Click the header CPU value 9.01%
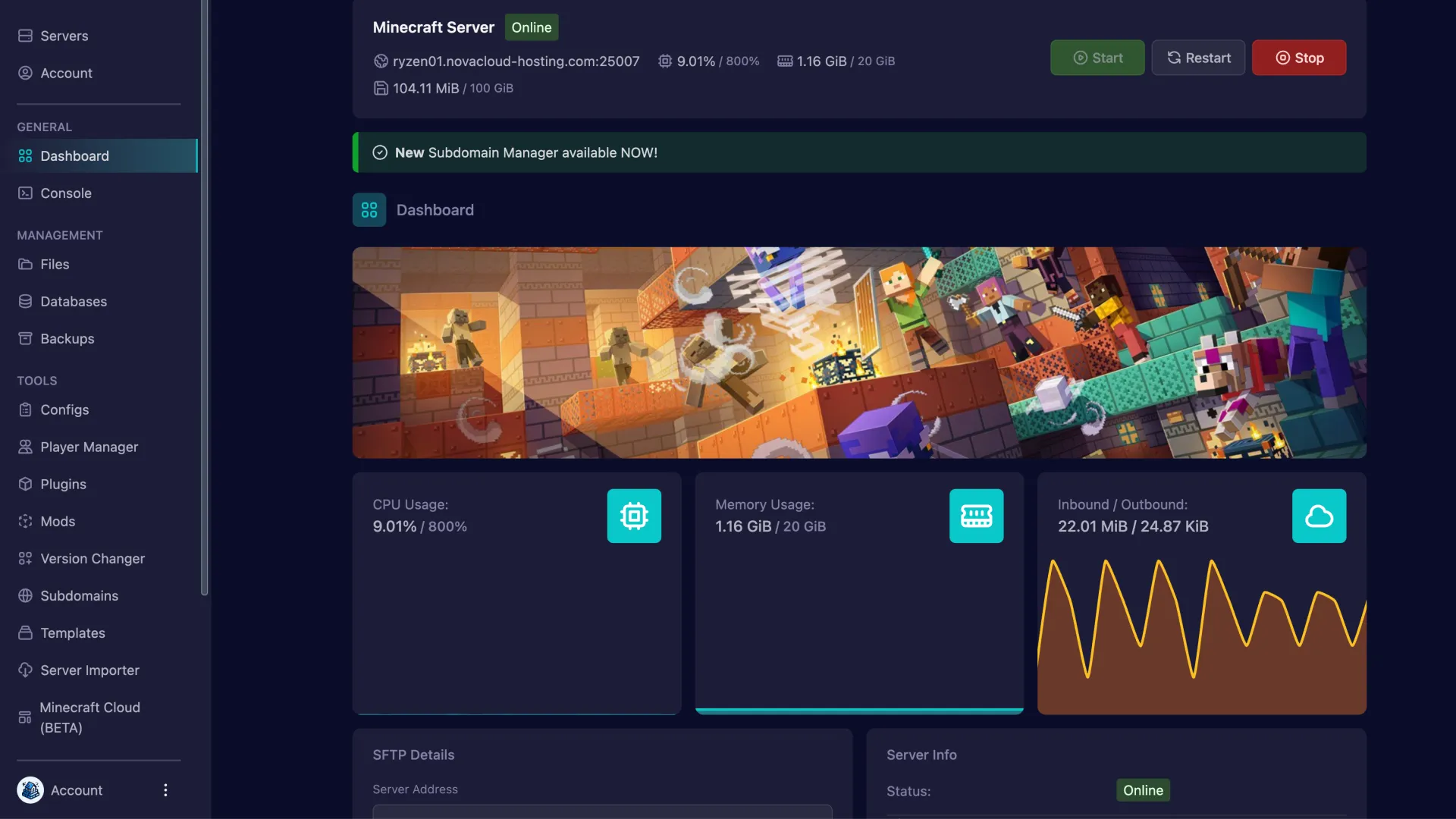Screen dimensions: 1456x819 (695, 61)
